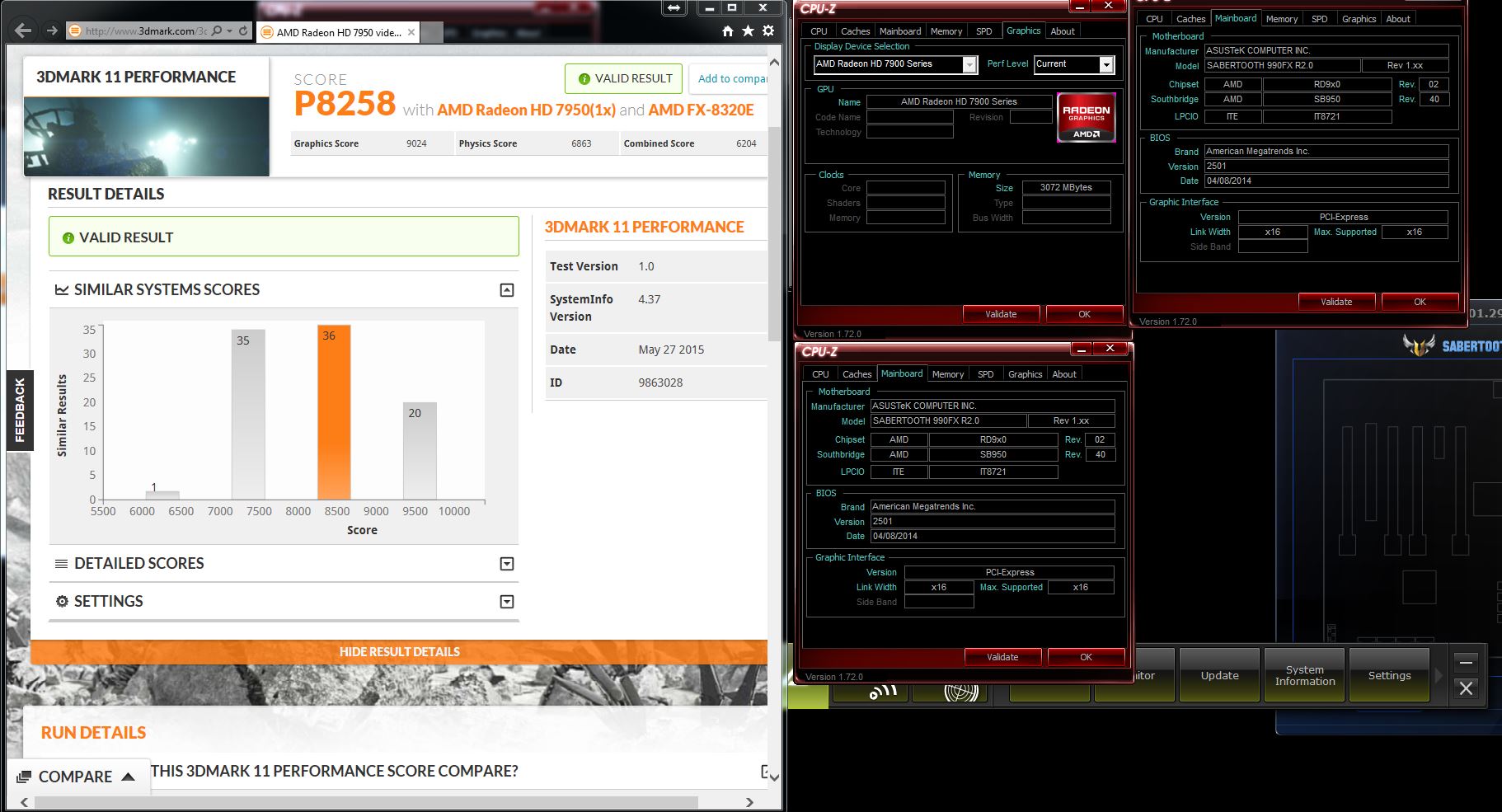Image resolution: width=1502 pixels, height=812 pixels.
Task: Click Validate in the bottom CPU-Z window
Action: 1002,657
